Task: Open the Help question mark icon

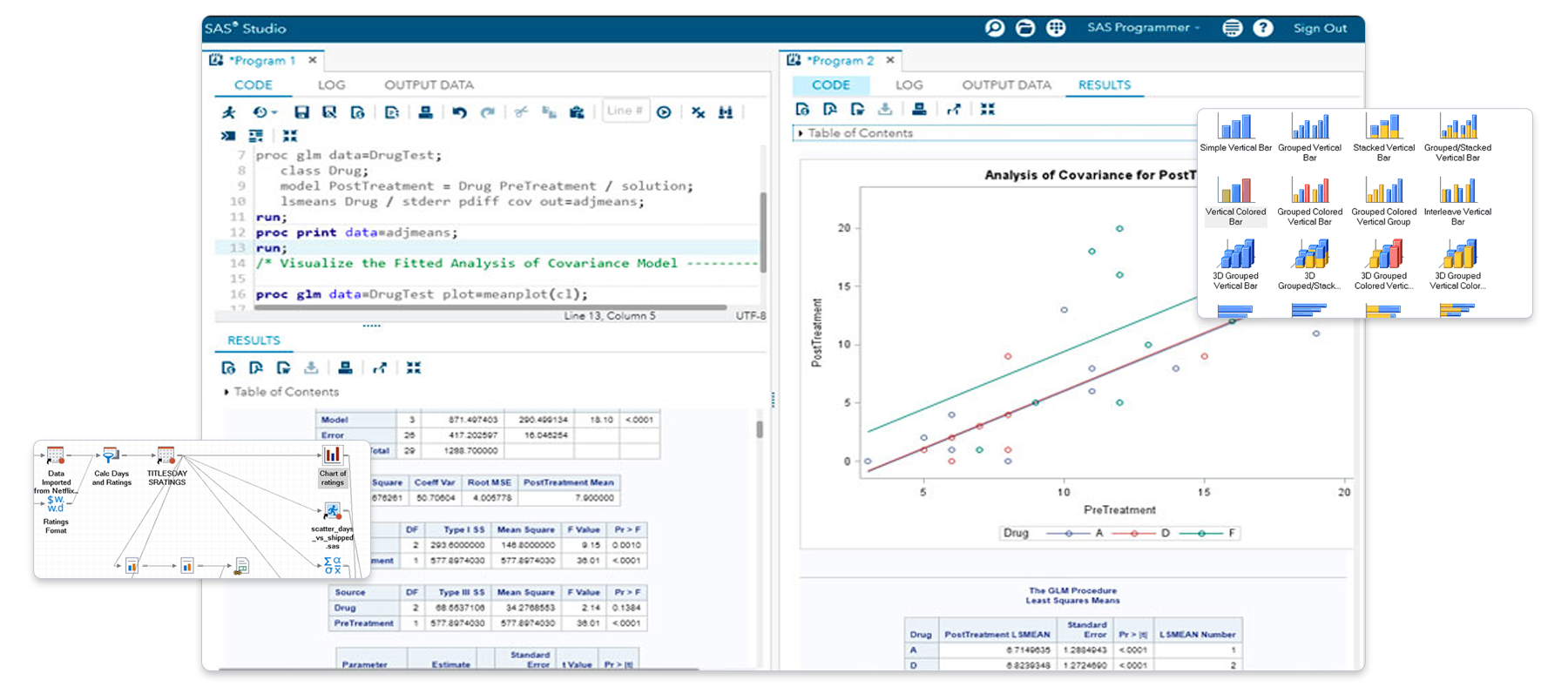Action: point(1262,28)
